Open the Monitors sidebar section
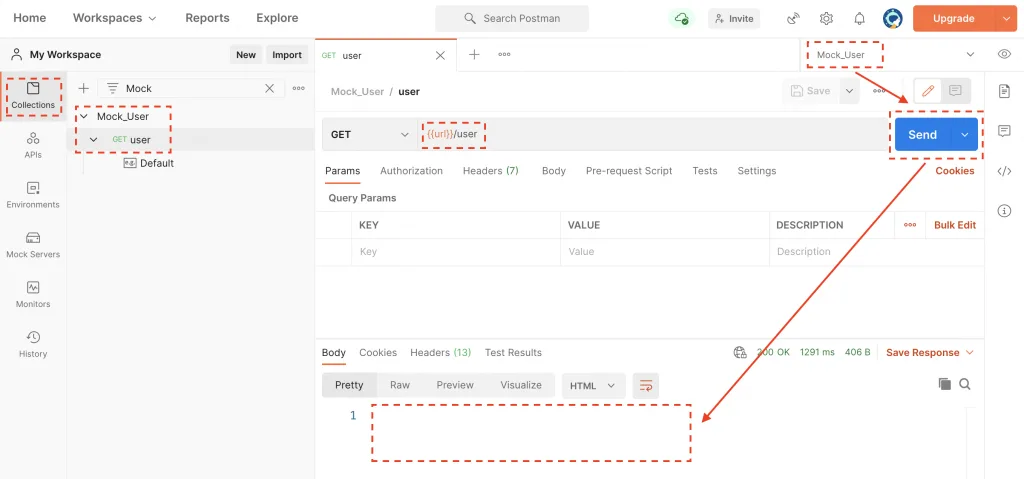 pyautogui.click(x=33, y=294)
